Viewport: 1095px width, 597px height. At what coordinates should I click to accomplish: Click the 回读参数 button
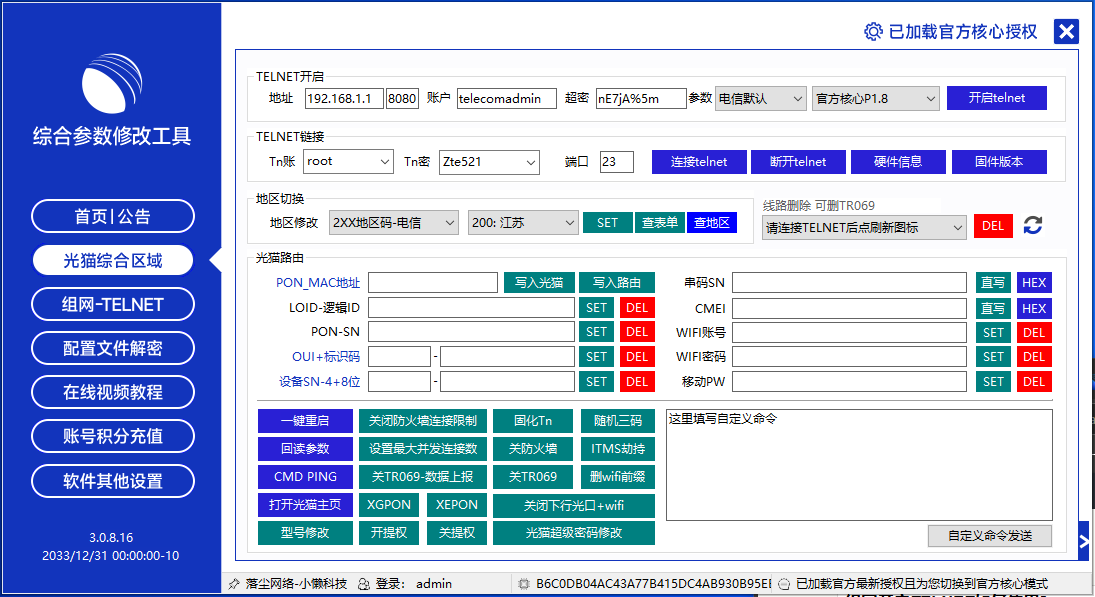coord(305,449)
